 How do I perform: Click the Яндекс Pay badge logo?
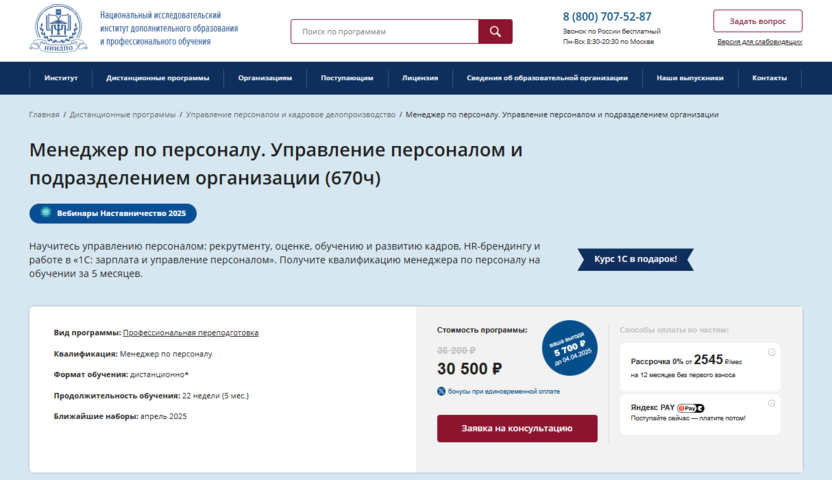click(x=692, y=408)
